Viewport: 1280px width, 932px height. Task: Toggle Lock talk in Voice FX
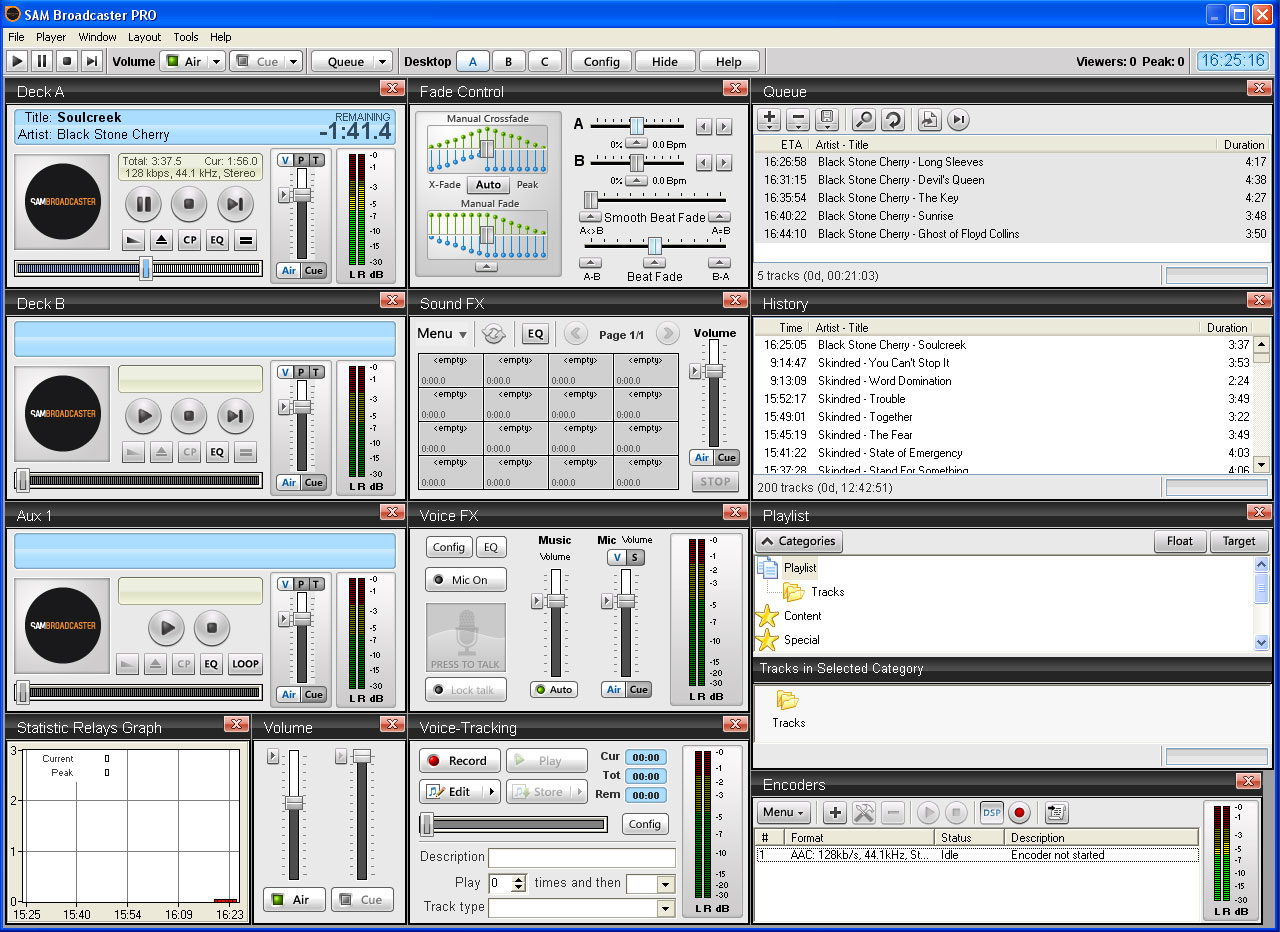[x=466, y=690]
